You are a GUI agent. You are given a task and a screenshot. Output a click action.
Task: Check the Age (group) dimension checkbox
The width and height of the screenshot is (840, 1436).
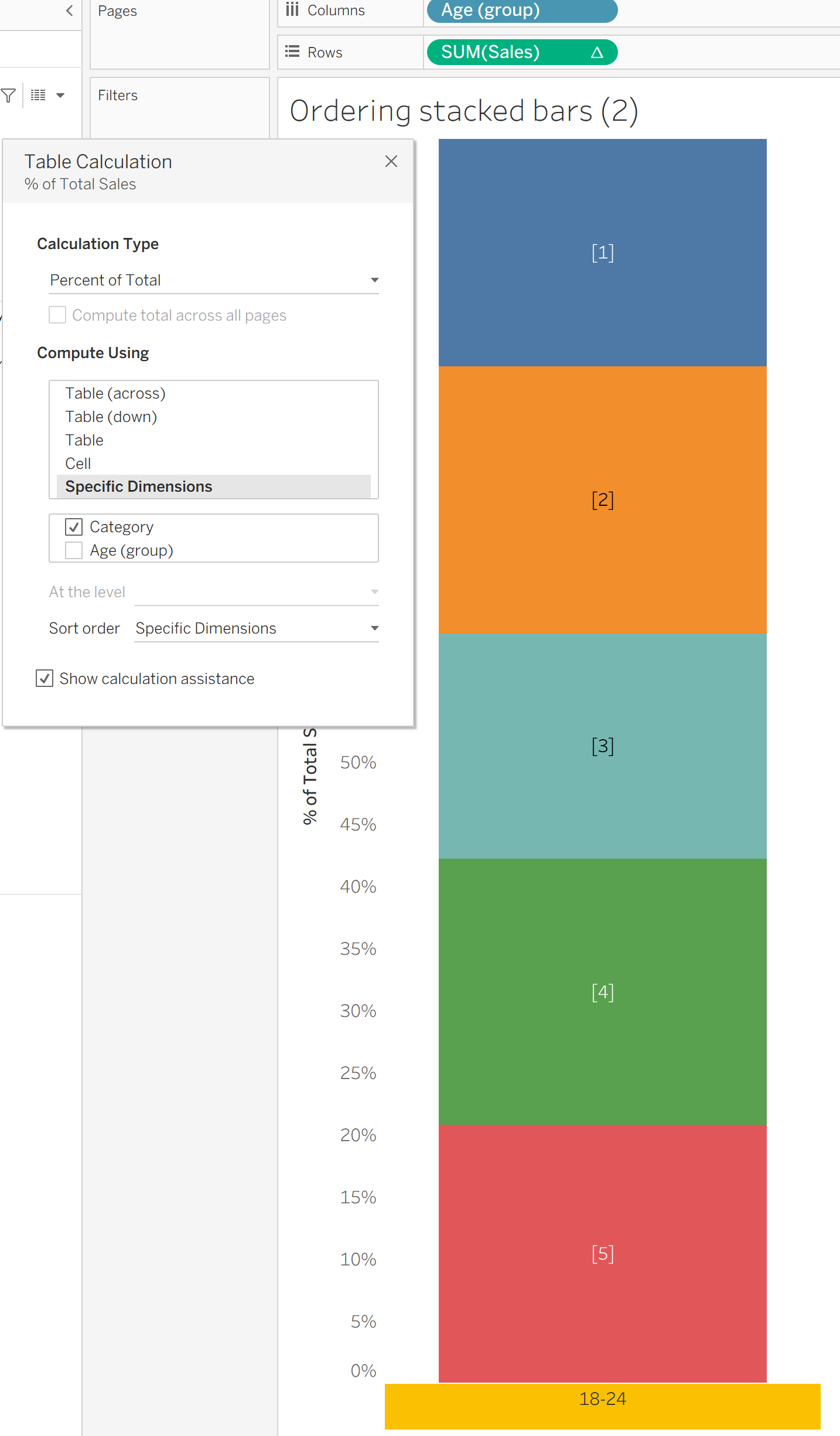tap(74, 550)
